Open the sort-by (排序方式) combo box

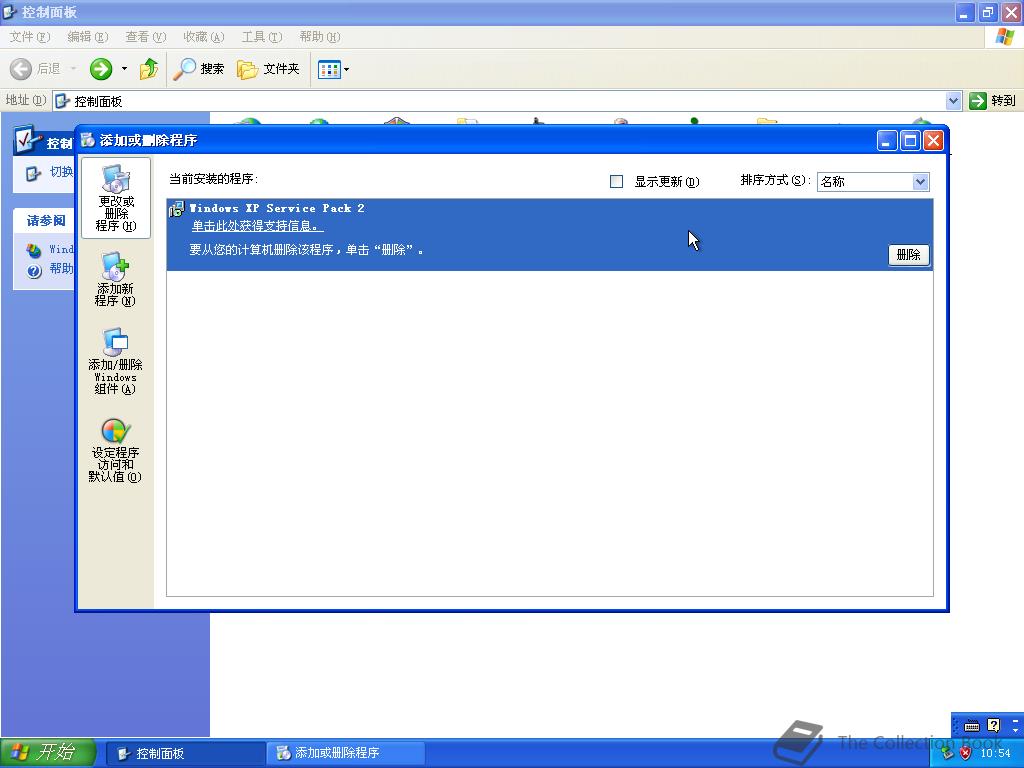(x=873, y=182)
